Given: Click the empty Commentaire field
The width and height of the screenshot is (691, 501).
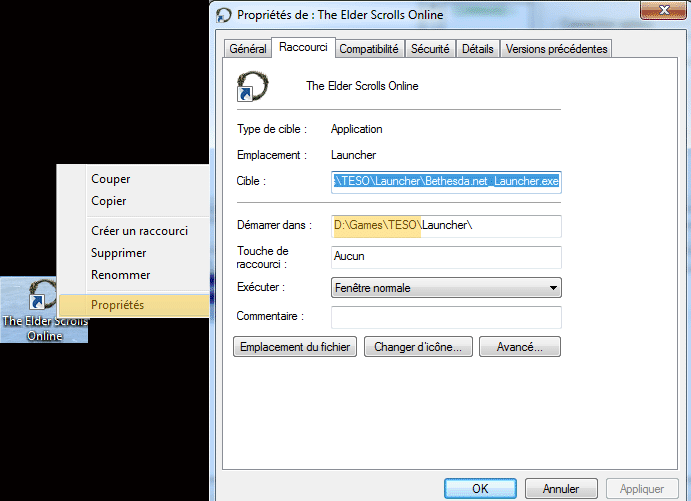Looking at the screenshot, I should coord(446,317).
